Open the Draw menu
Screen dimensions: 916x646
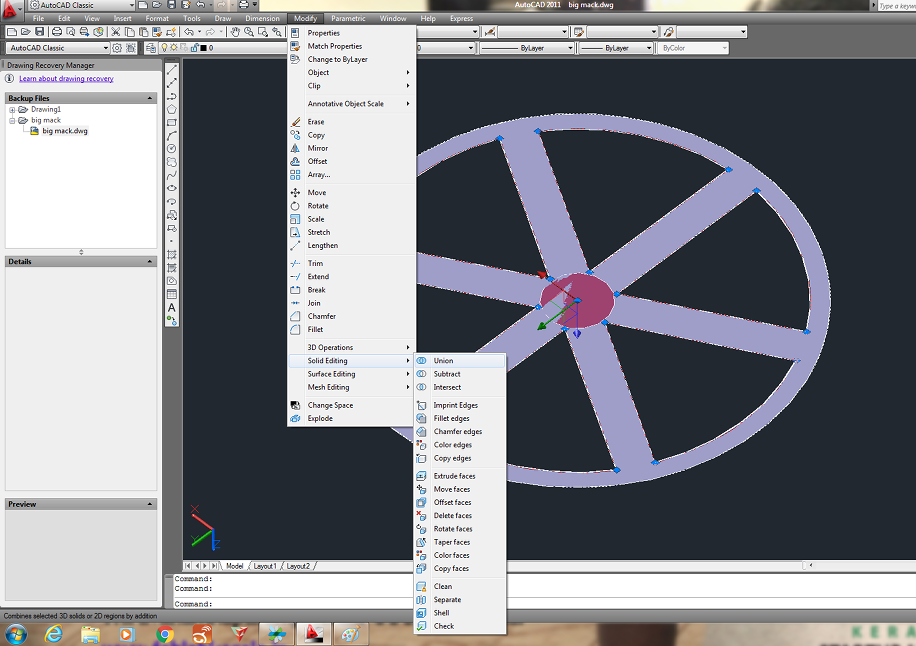[x=223, y=19]
